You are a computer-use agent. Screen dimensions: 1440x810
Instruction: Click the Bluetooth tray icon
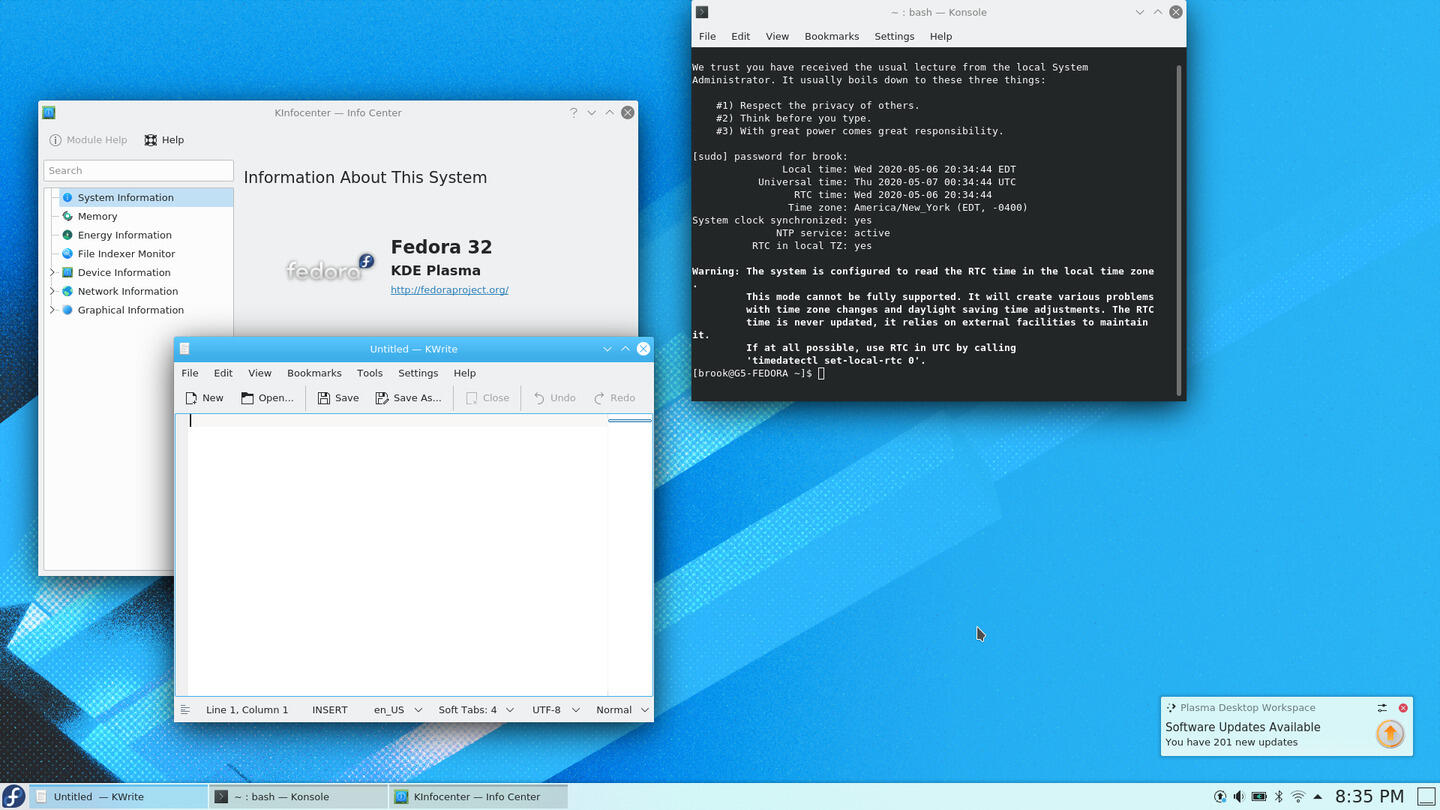click(x=1278, y=797)
